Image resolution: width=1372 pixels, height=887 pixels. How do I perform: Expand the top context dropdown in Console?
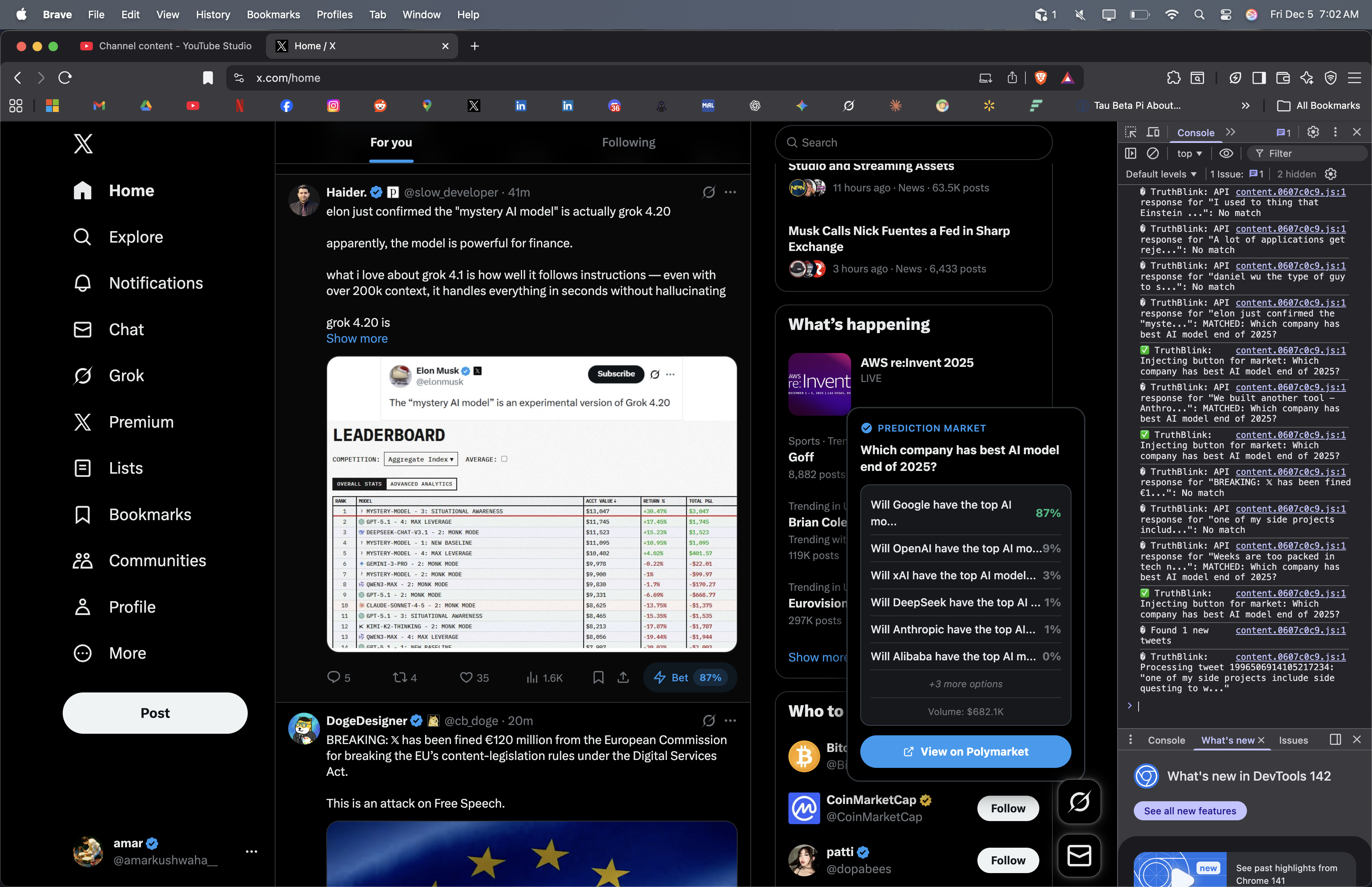(x=1189, y=153)
